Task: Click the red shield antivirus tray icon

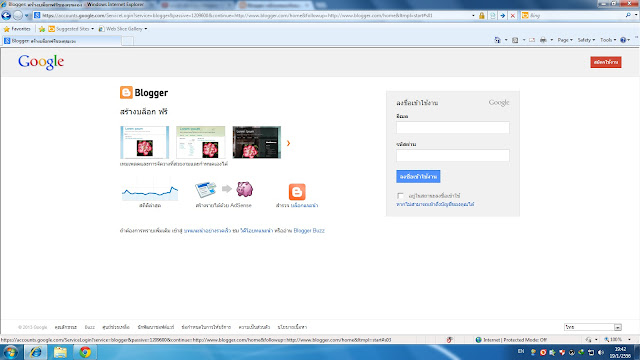Action: tap(562, 352)
